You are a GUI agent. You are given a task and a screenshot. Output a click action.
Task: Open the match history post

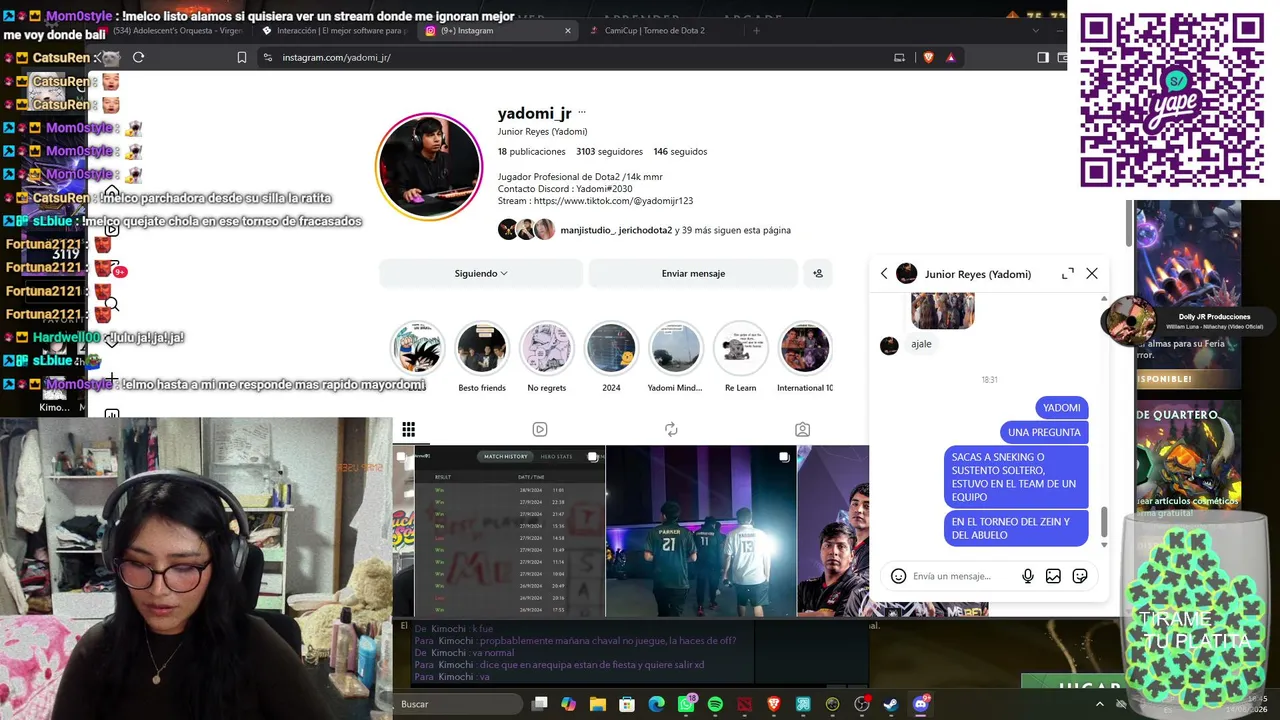point(509,531)
